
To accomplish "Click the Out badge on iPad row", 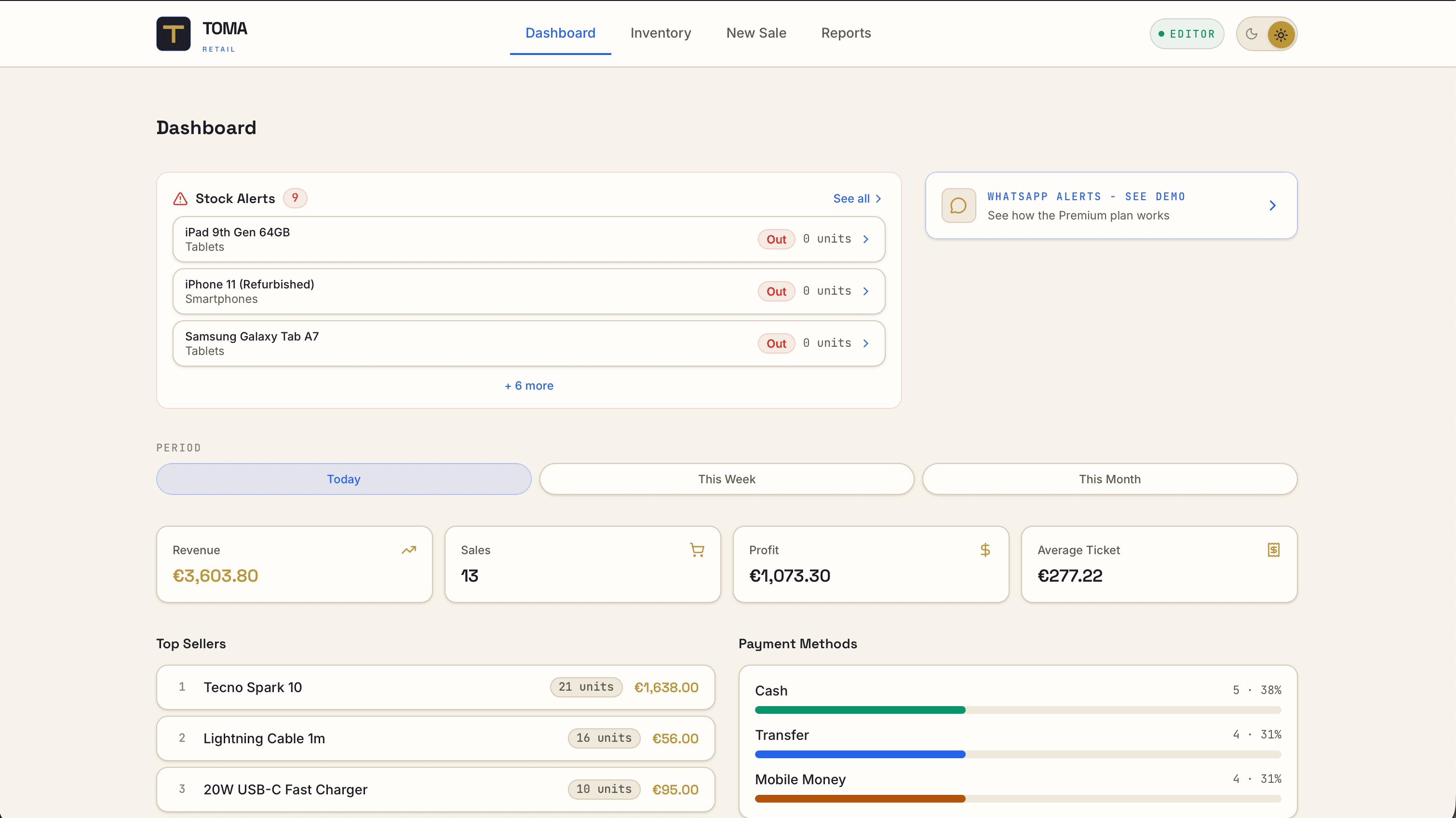I will 777,239.
